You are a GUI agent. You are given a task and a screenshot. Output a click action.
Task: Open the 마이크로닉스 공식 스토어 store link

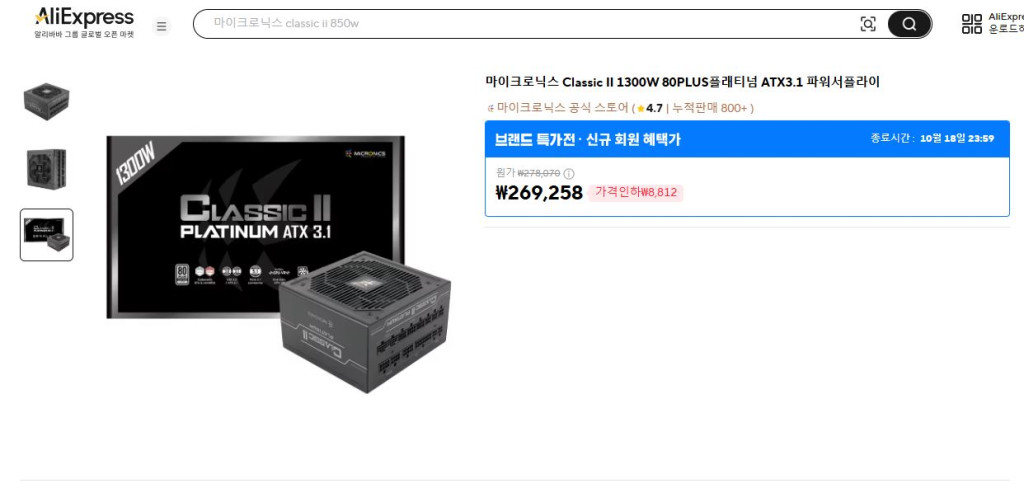point(563,108)
